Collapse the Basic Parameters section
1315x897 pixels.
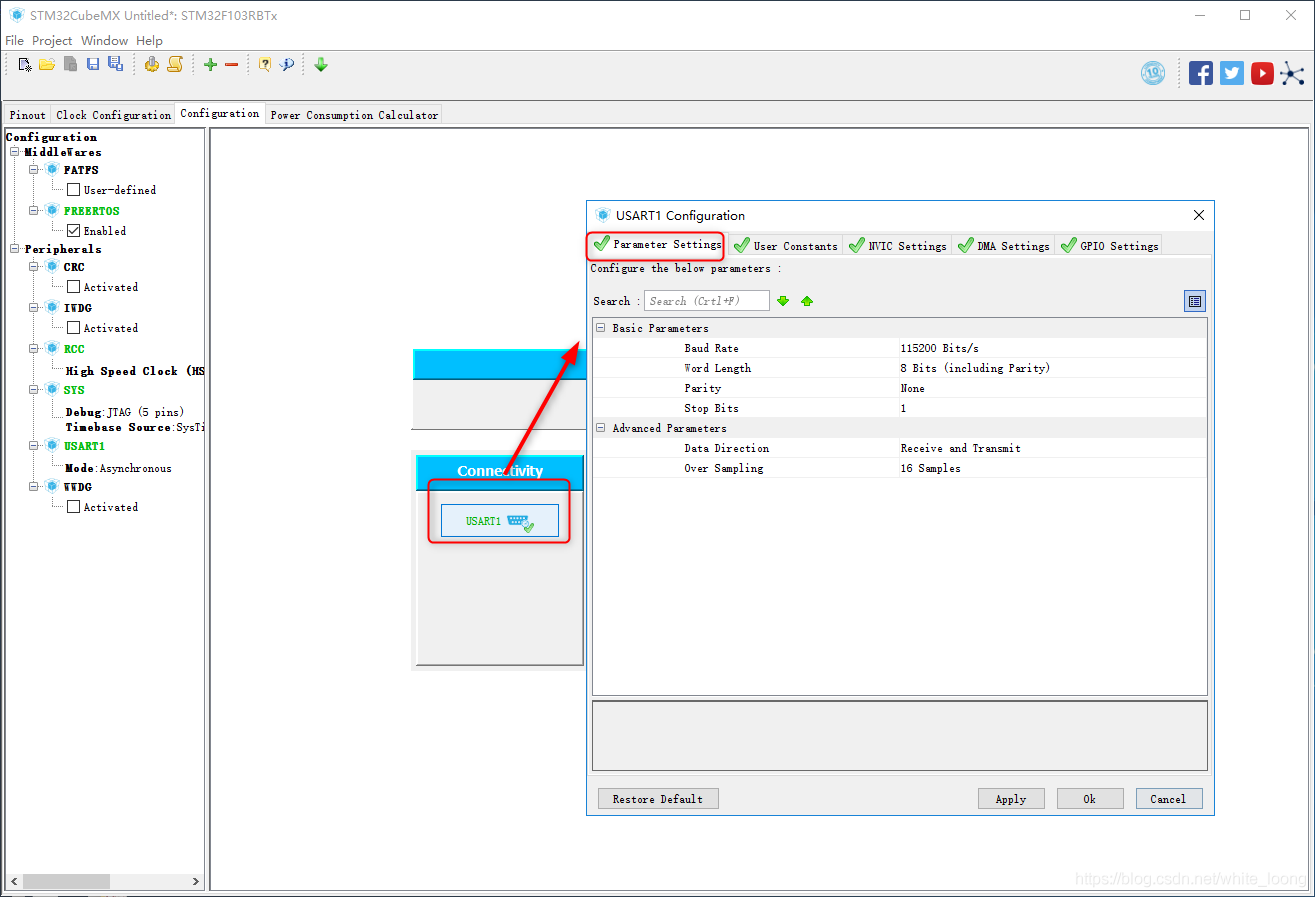tap(601, 328)
